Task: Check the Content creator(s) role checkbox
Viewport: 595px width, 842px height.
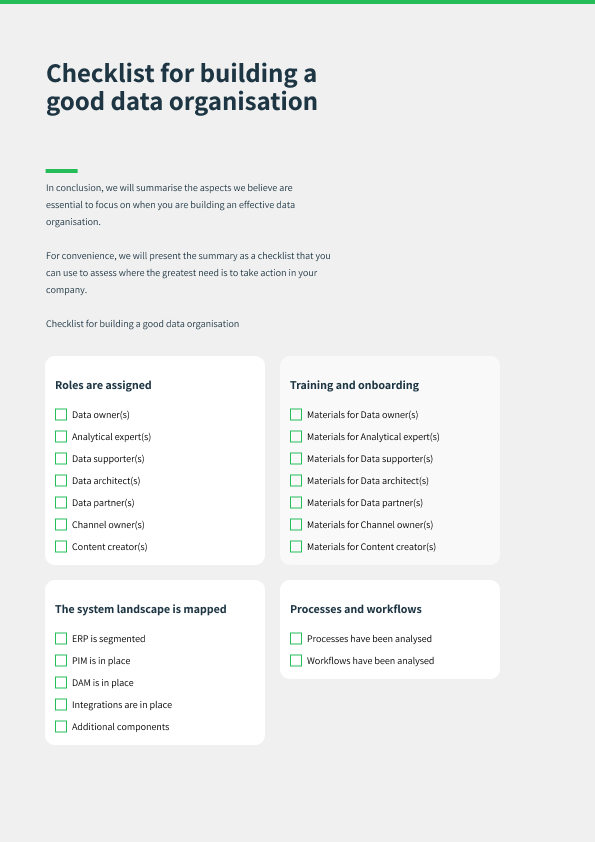Action: point(61,547)
